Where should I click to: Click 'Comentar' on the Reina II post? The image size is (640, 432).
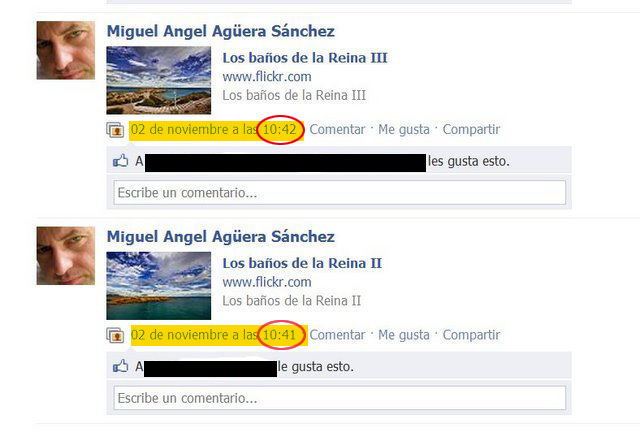337,335
